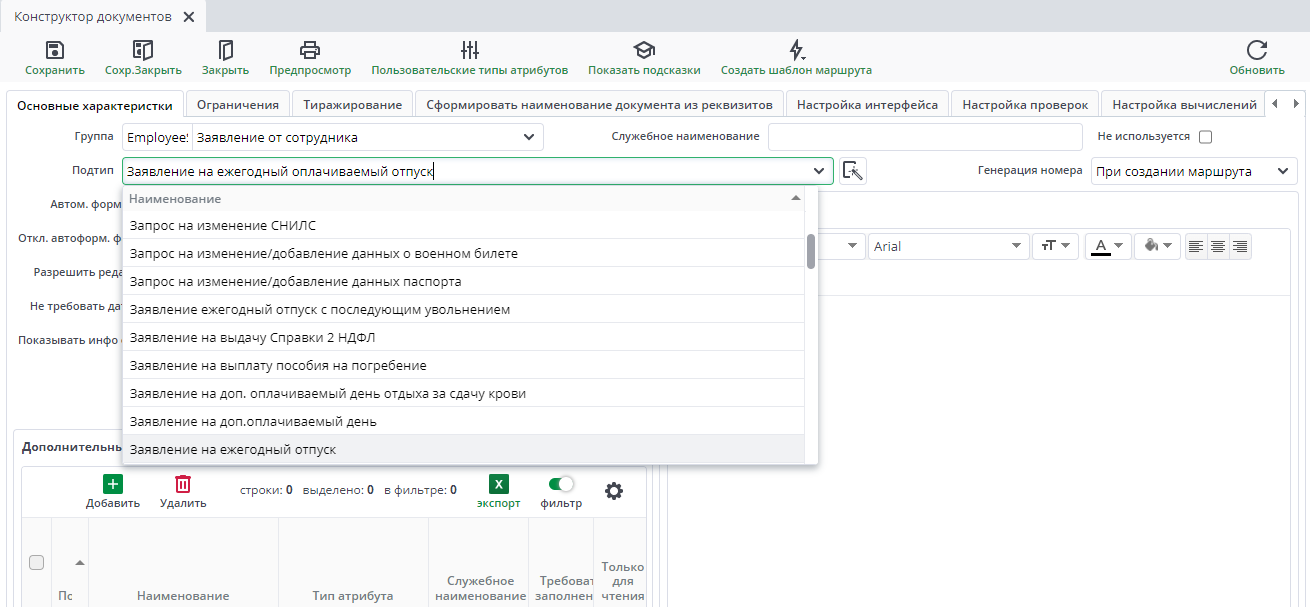Open the text color dropdown
Viewport: 1312px width, 607px height.
point(1108,246)
